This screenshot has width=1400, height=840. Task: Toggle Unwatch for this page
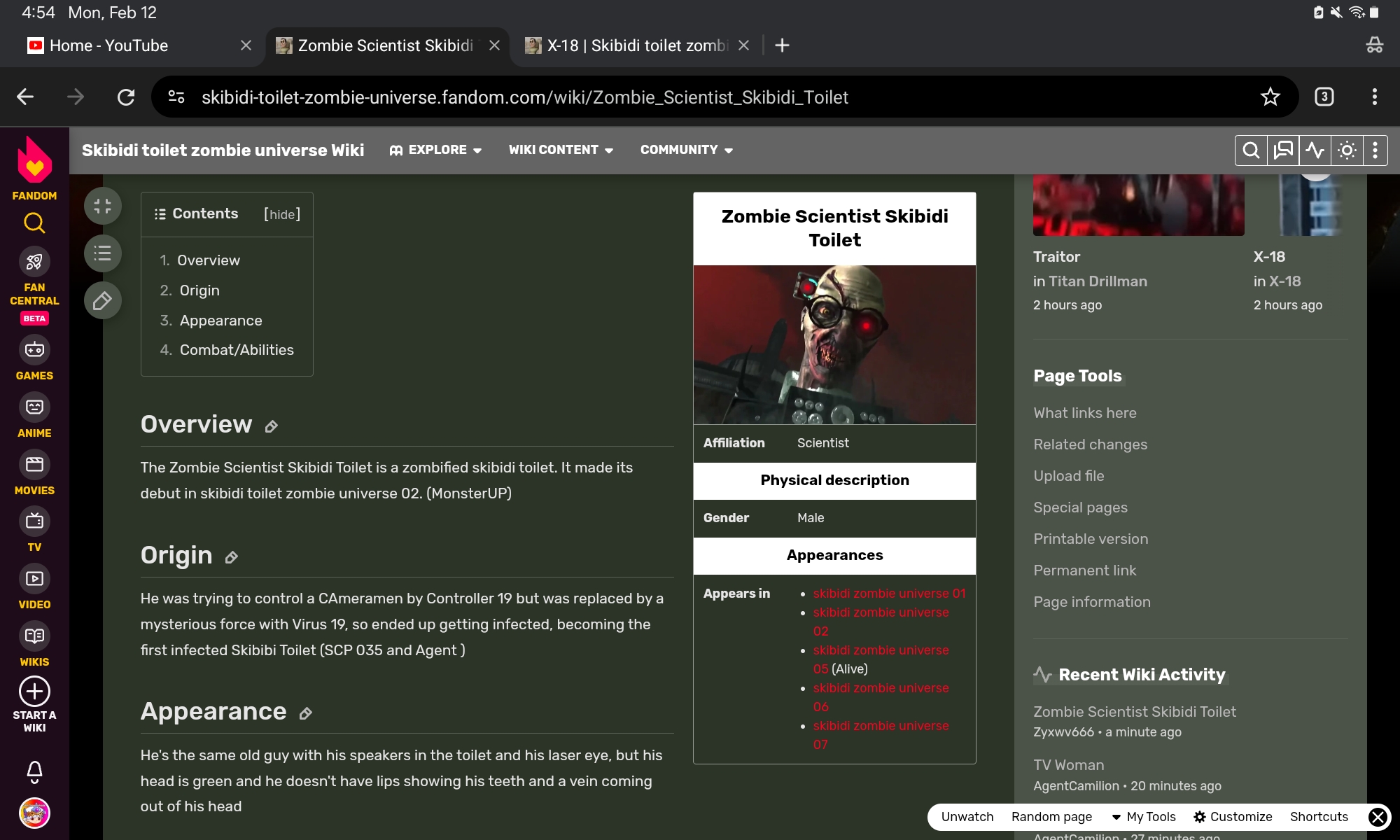[x=967, y=817]
